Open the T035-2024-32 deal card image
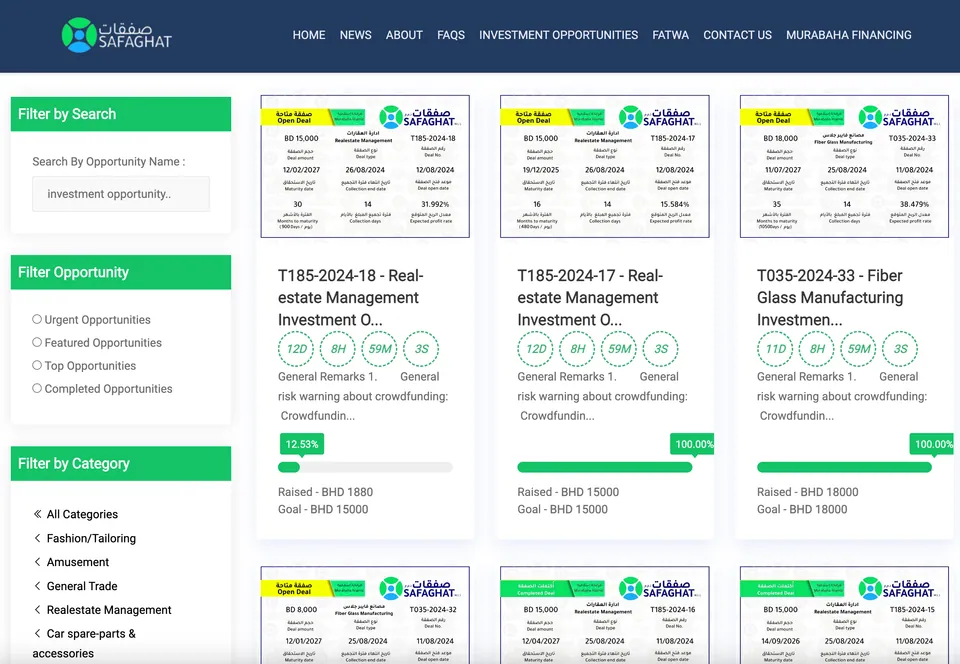 (x=365, y=615)
